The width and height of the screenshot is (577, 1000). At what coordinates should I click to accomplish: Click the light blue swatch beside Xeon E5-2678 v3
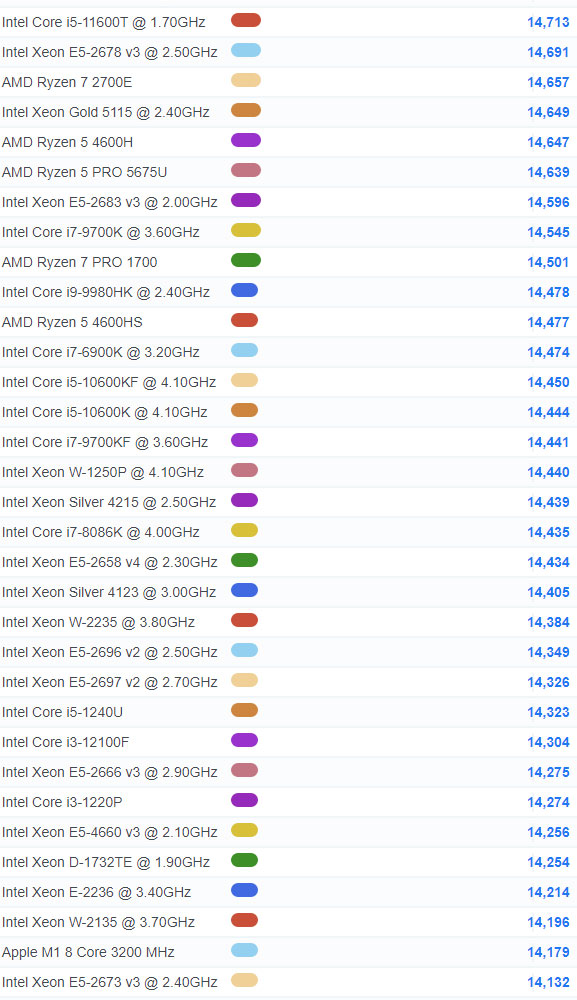(x=245, y=50)
